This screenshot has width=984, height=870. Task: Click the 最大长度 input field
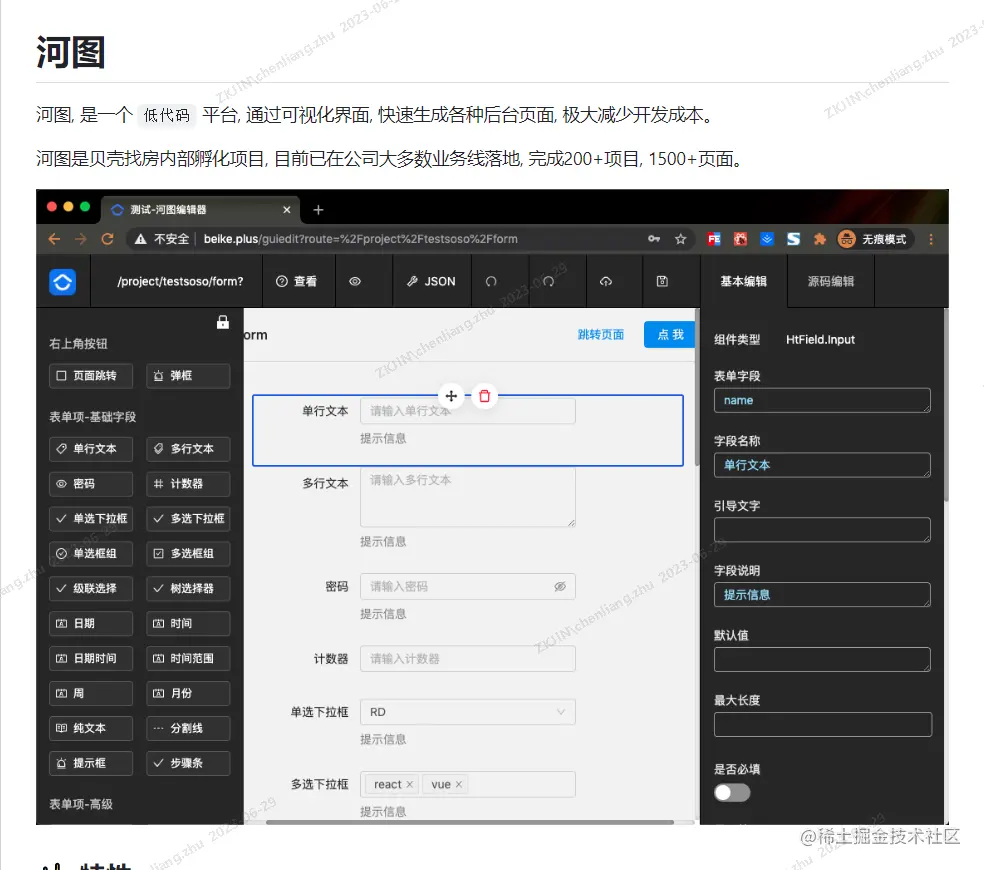click(x=822, y=724)
